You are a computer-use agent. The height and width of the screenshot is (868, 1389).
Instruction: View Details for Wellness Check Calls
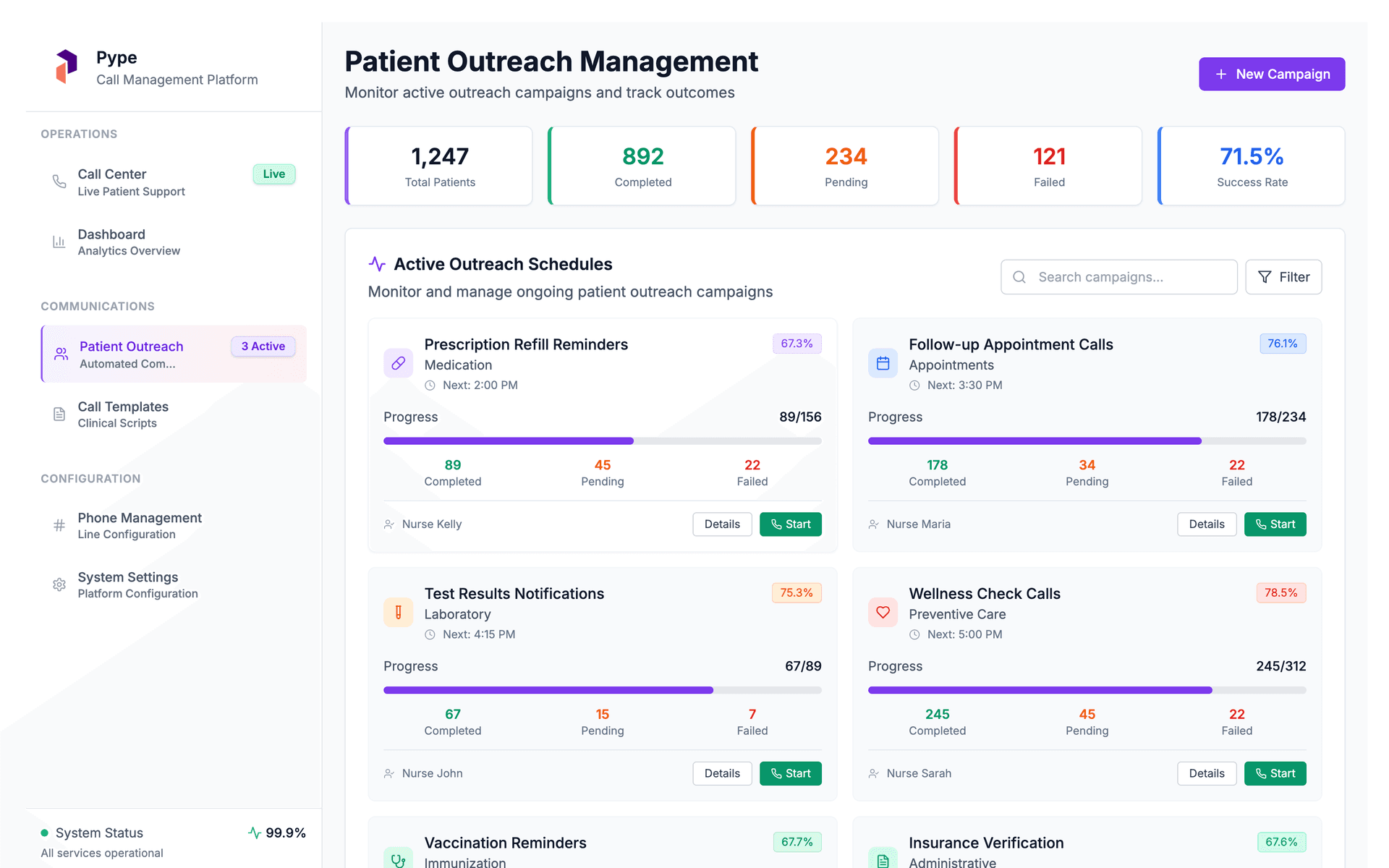[1207, 773]
